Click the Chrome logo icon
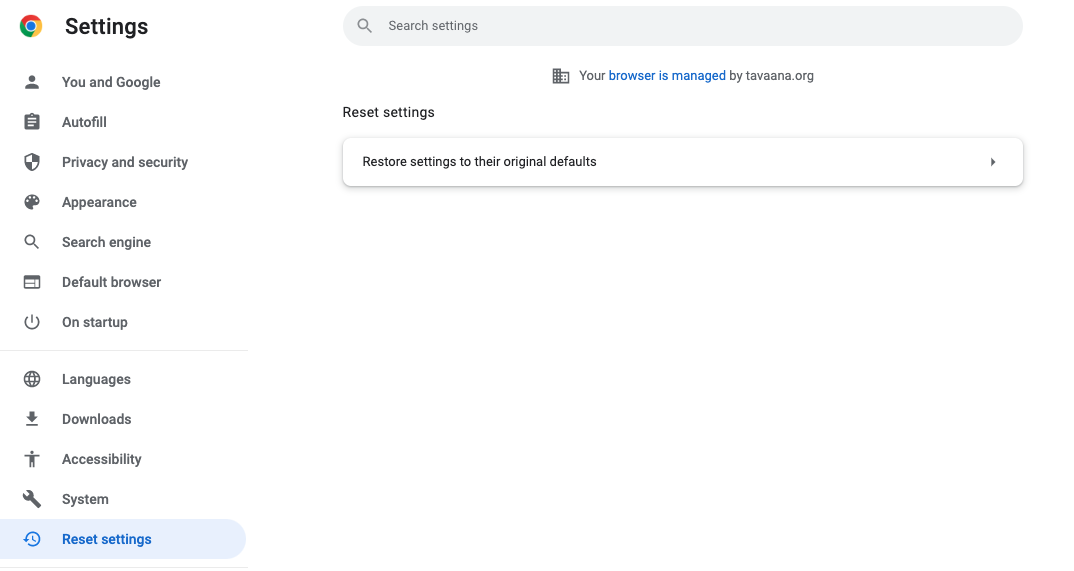 [x=31, y=26]
